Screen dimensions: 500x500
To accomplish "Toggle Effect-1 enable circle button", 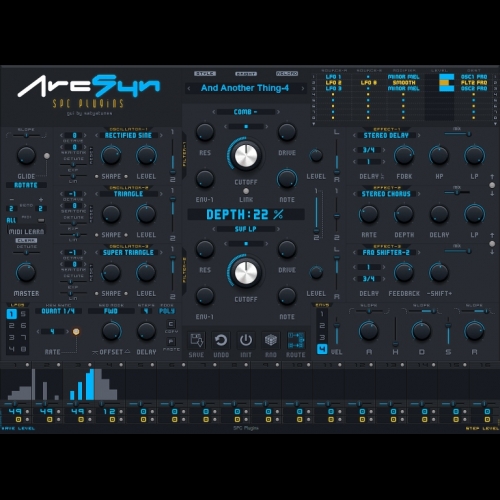I will coord(492,185).
